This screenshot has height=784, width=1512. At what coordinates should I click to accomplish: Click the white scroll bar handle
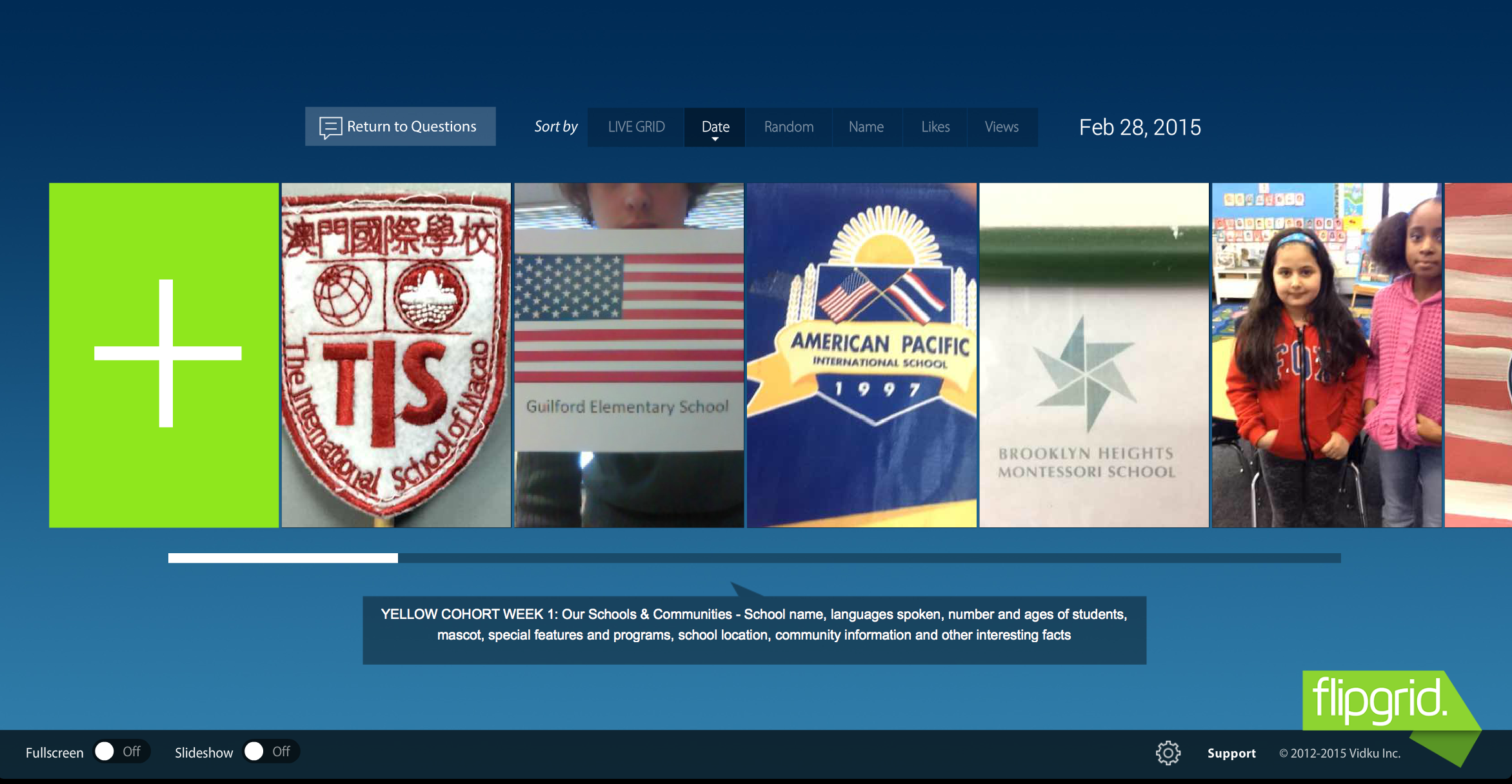283,558
